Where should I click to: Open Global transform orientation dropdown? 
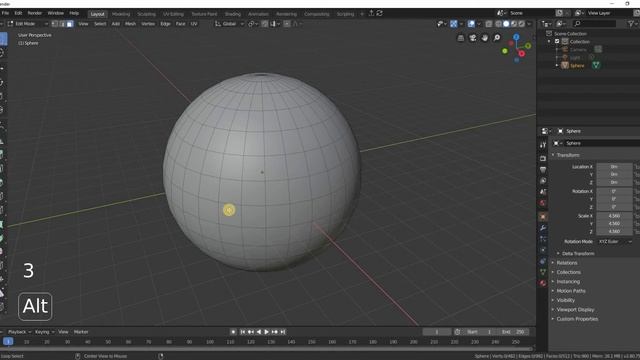229,24
